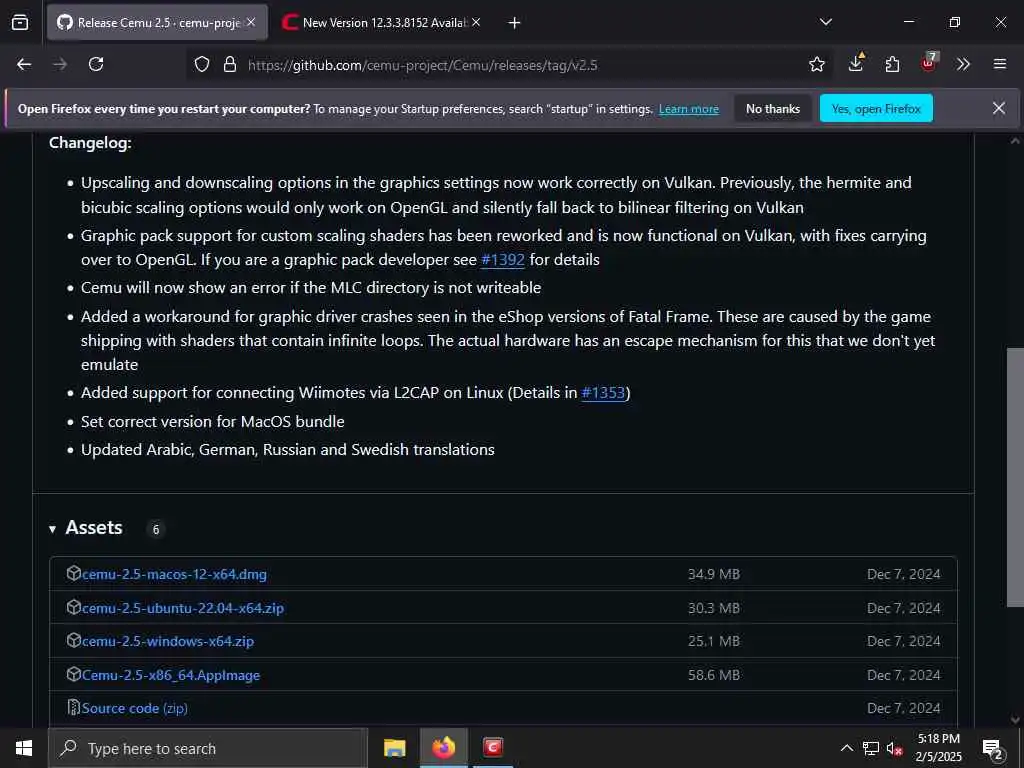The height and width of the screenshot is (768, 1024).
Task: Click the 34.9 MB file size
Action: click(714, 574)
